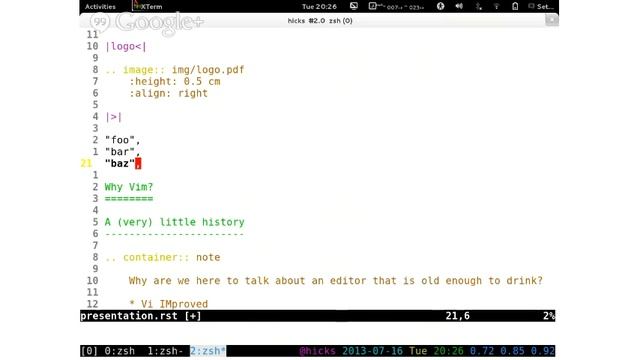The height and width of the screenshot is (360, 640).
Task: Click the '.. image:: img/logo.pdf' line
Action: tap(175, 70)
